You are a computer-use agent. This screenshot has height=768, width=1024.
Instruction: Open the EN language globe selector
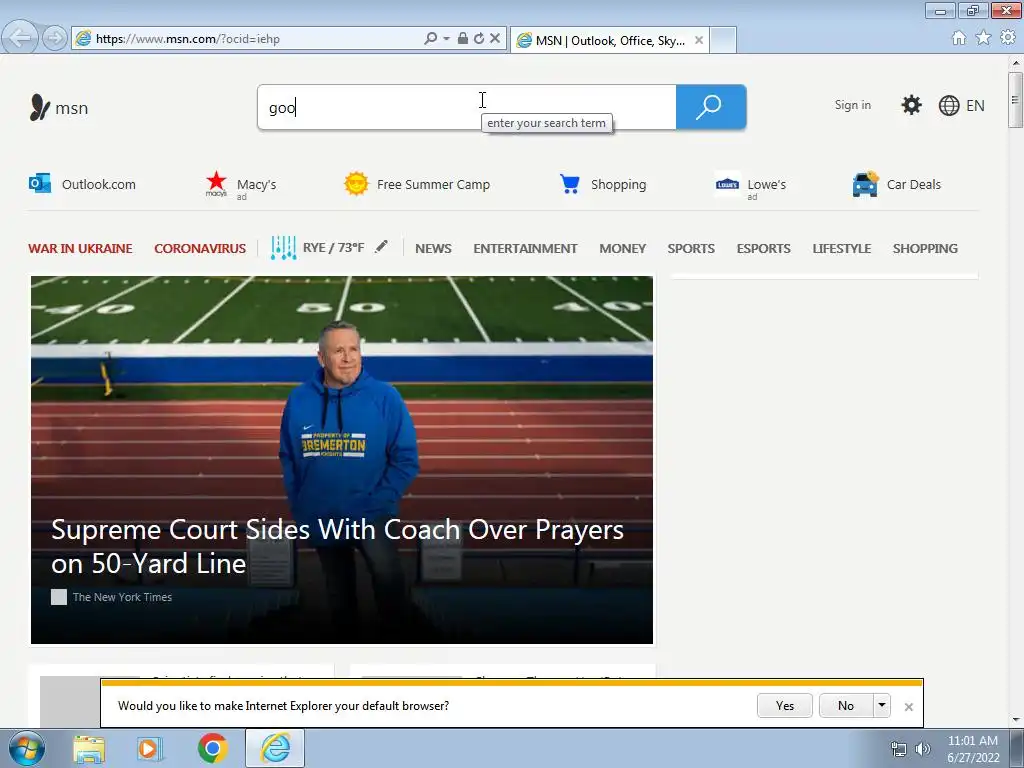pyautogui.click(x=961, y=106)
